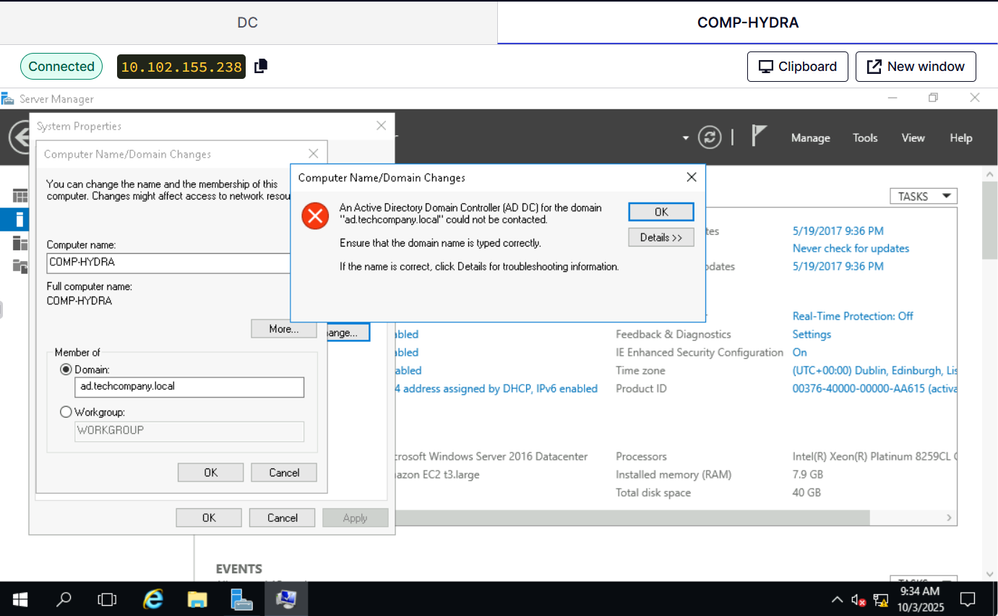
Task: Click the Server Manager refresh icon
Action: (x=709, y=137)
